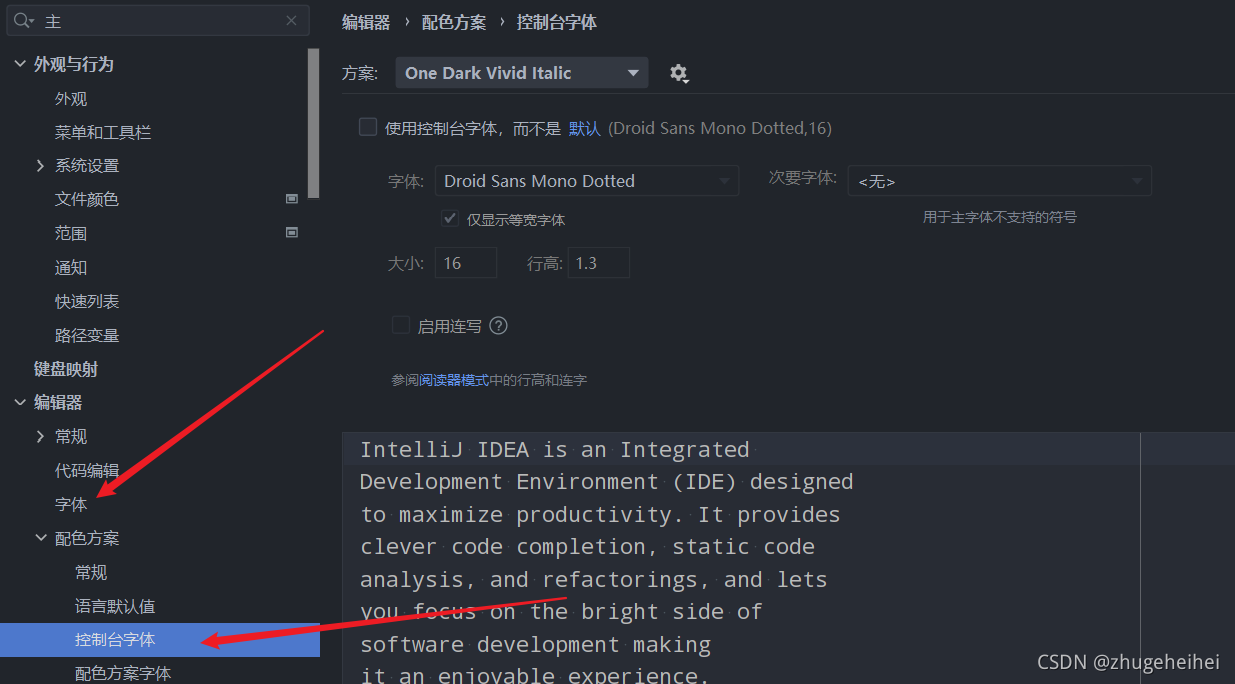1235x684 pixels.
Task: Expand the 系统设置 tree node
Action: point(40,166)
